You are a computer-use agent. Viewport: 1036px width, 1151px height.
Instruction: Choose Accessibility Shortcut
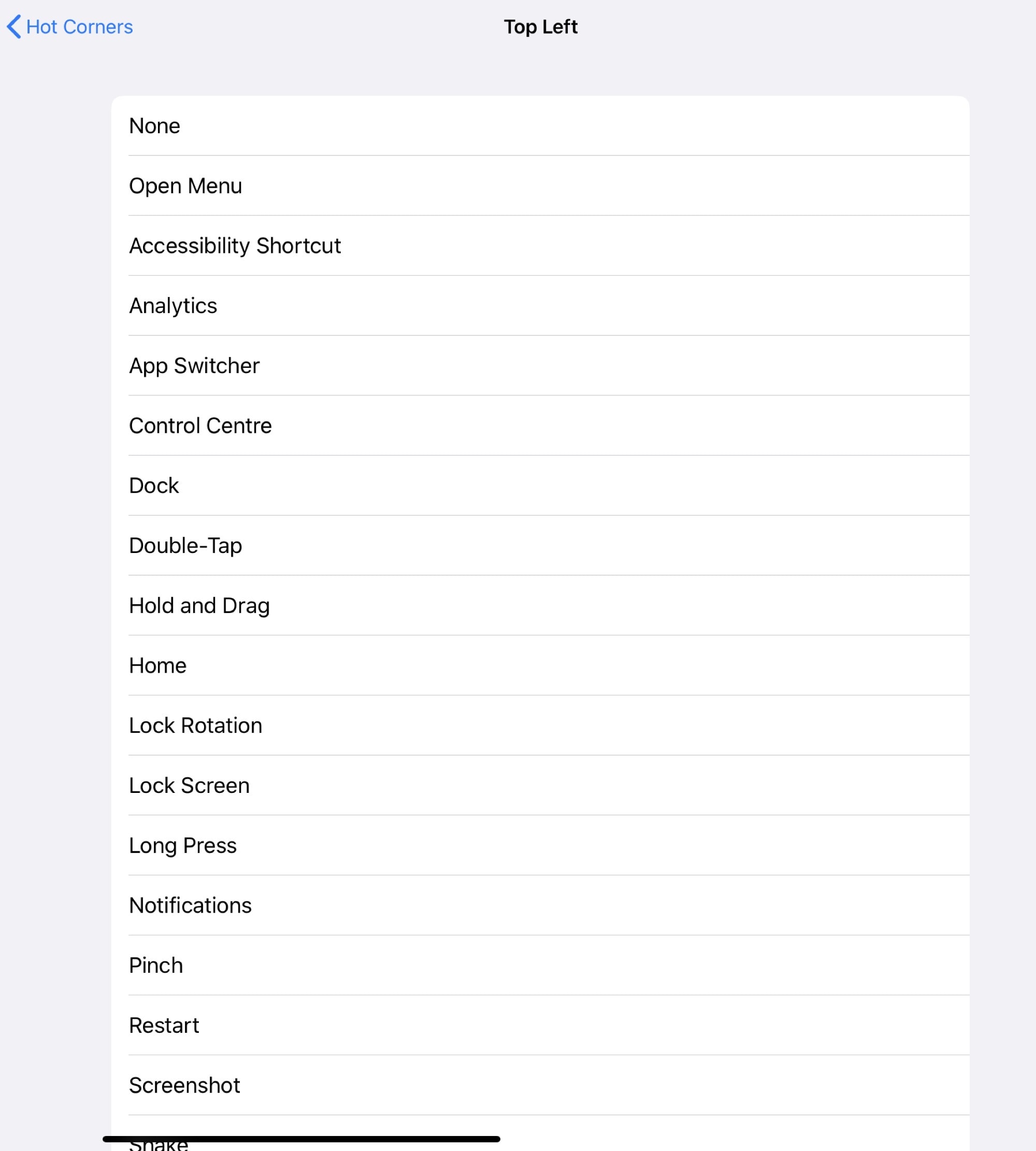[x=235, y=246]
